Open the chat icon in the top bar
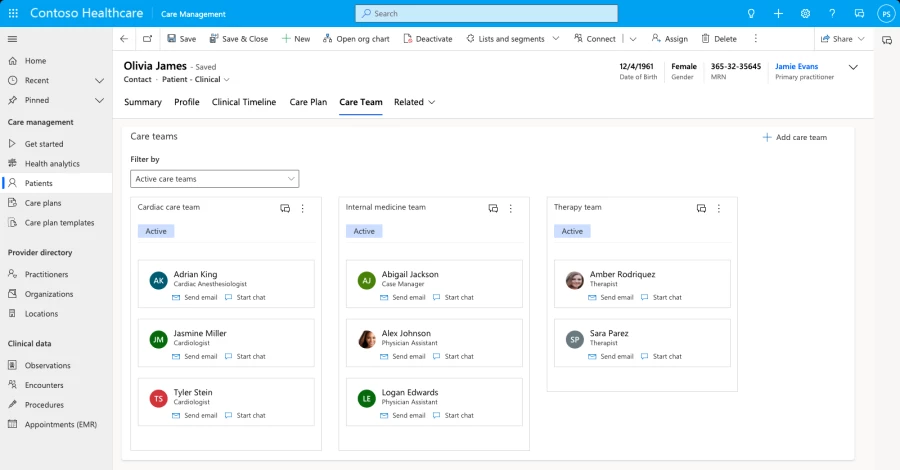 pos(859,13)
